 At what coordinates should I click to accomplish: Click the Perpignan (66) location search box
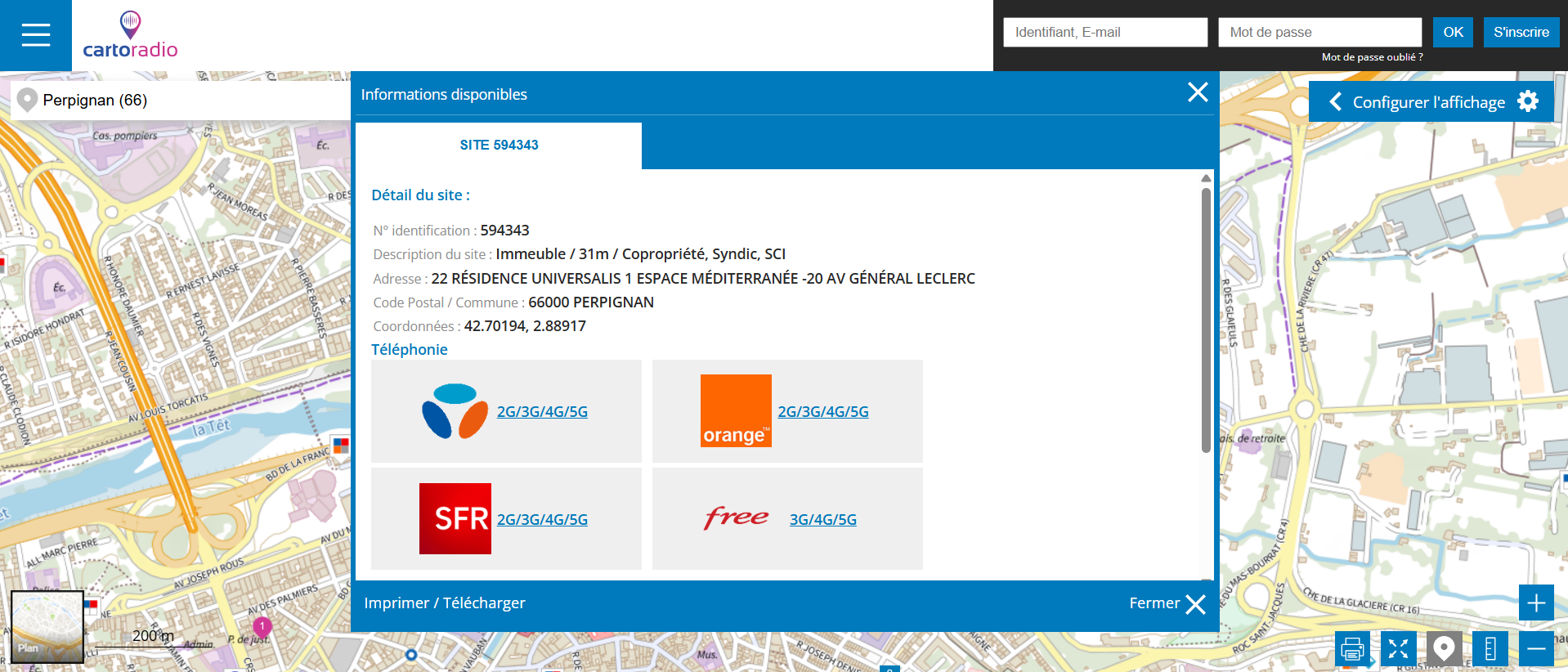tap(181, 101)
